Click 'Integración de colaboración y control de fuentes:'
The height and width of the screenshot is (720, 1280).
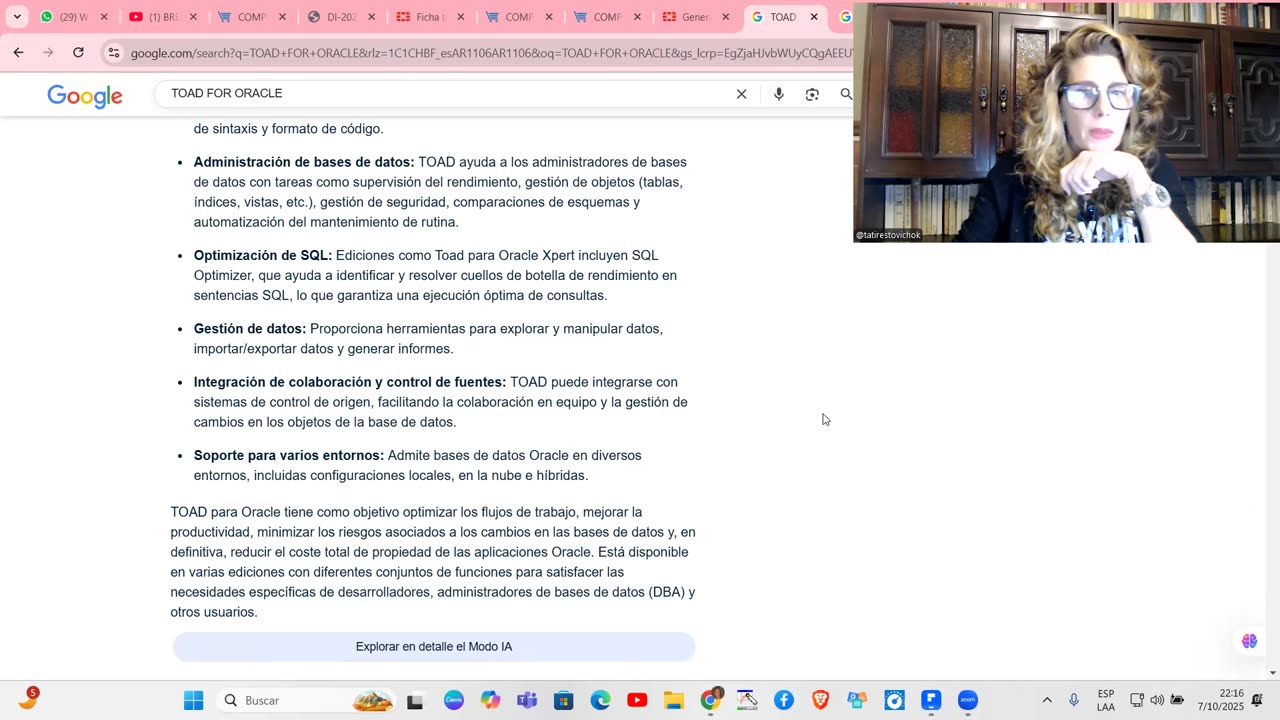(x=350, y=382)
